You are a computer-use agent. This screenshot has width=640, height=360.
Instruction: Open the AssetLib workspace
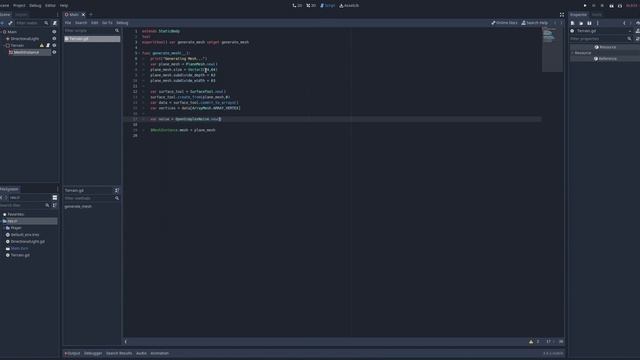(x=349, y=6)
